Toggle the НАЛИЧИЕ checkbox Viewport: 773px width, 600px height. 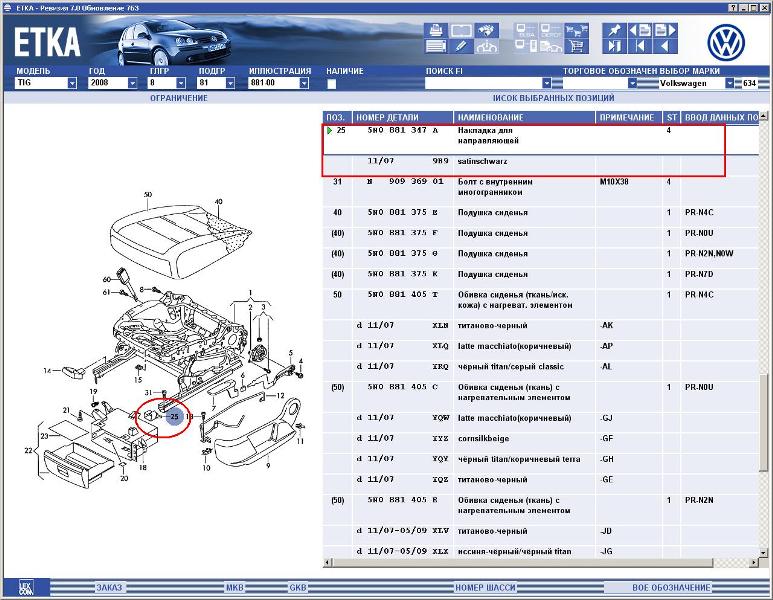[332, 84]
